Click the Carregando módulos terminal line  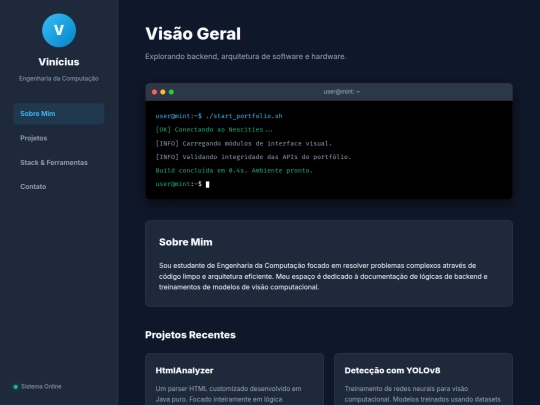coord(244,144)
